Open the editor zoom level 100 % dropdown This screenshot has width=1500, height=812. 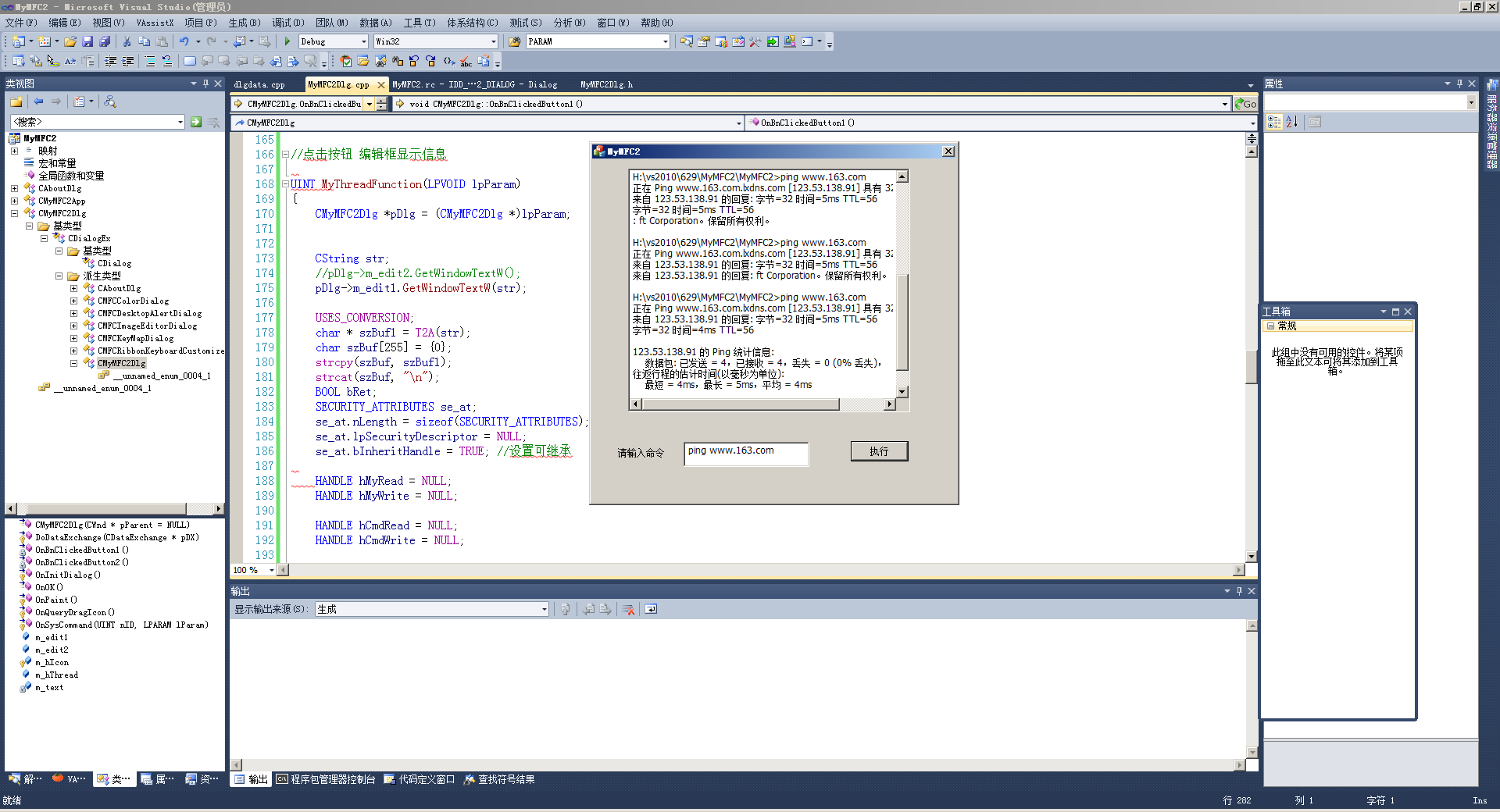point(254,570)
